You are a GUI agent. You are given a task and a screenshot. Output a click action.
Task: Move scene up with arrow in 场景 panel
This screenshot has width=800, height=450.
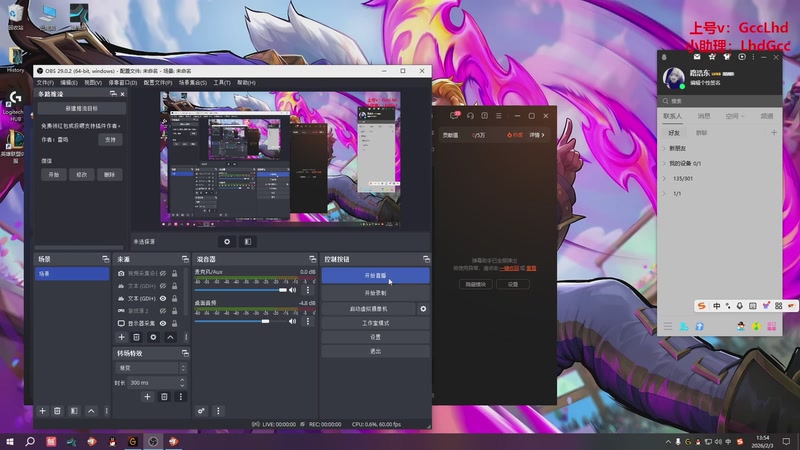coord(91,411)
